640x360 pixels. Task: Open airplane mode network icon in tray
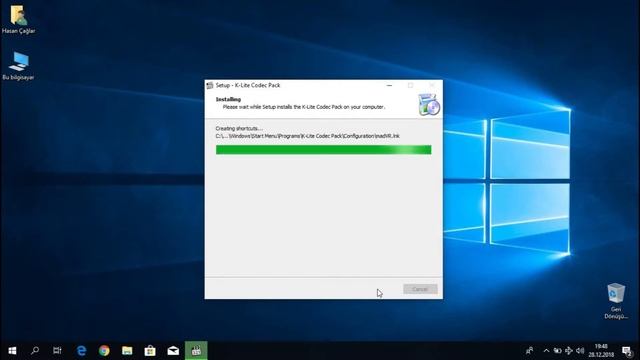[x=569, y=351]
